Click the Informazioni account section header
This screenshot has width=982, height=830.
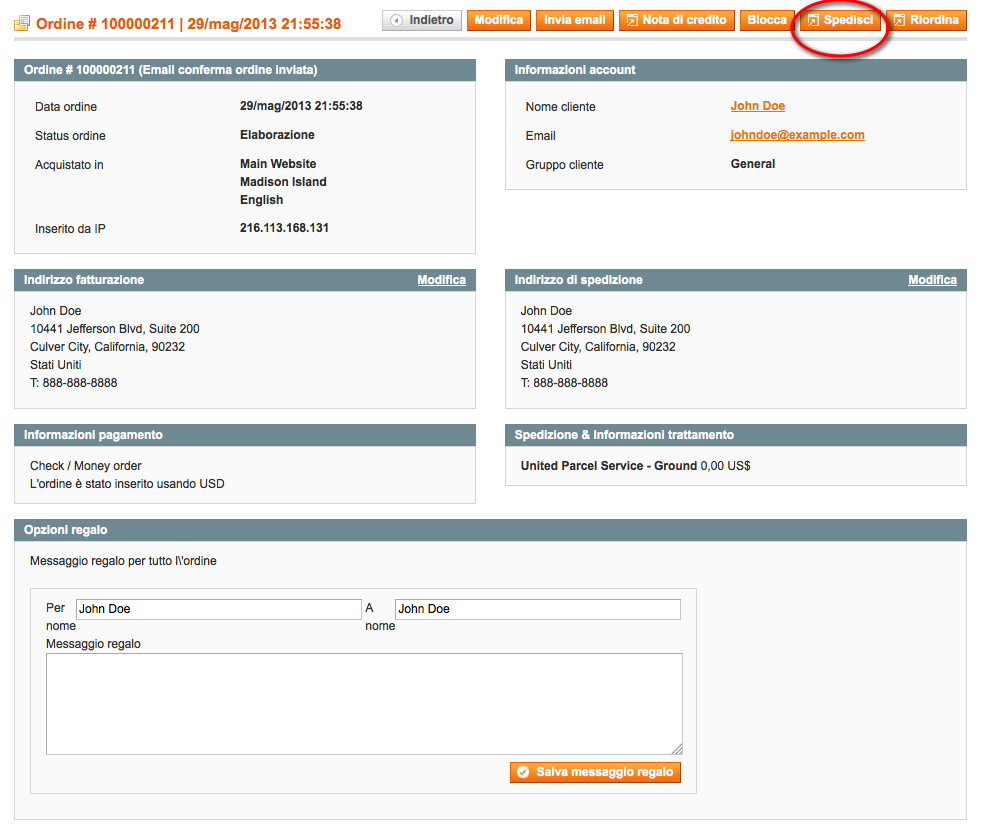735,70
